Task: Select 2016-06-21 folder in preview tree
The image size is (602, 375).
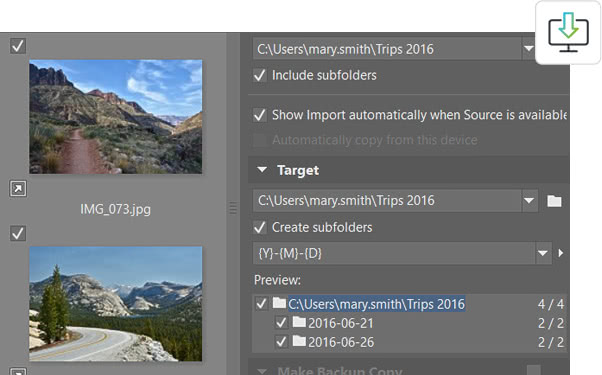Action: (x=341, y=323)
